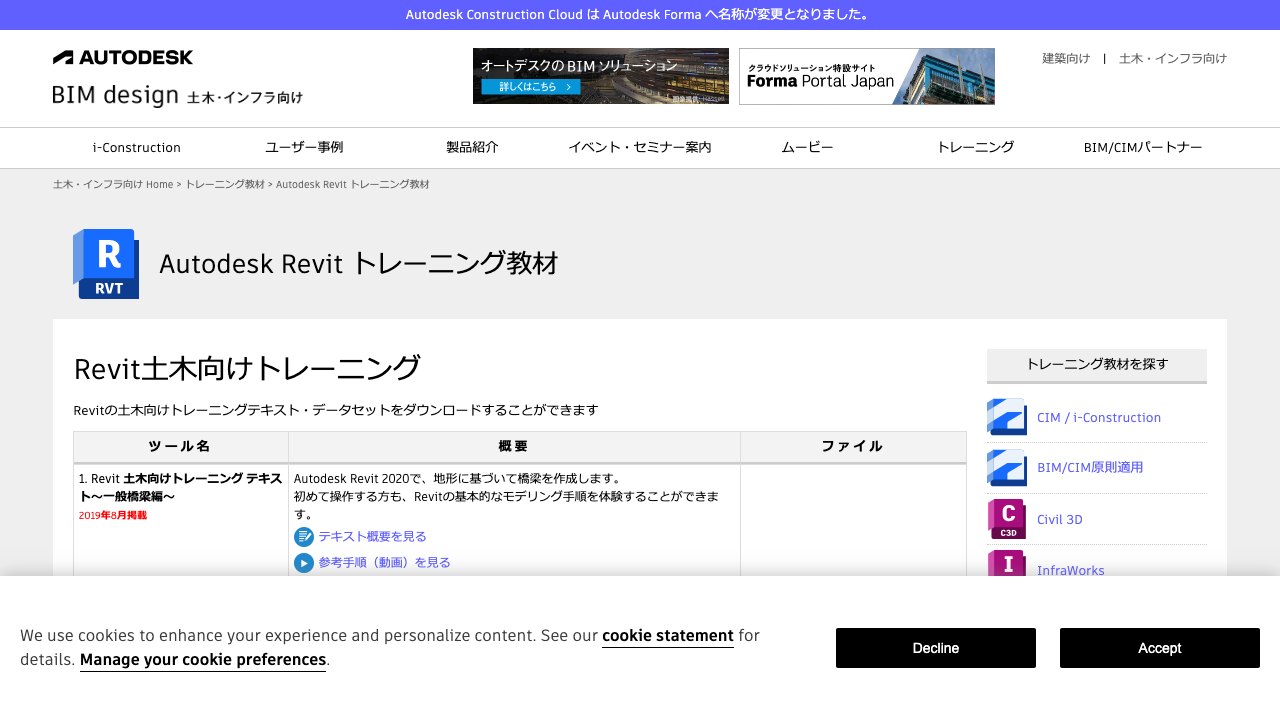The height and width of the screenshot is (720, 1280).
Task: Open the テキスト概要を見る link
Action: point(372,537)
